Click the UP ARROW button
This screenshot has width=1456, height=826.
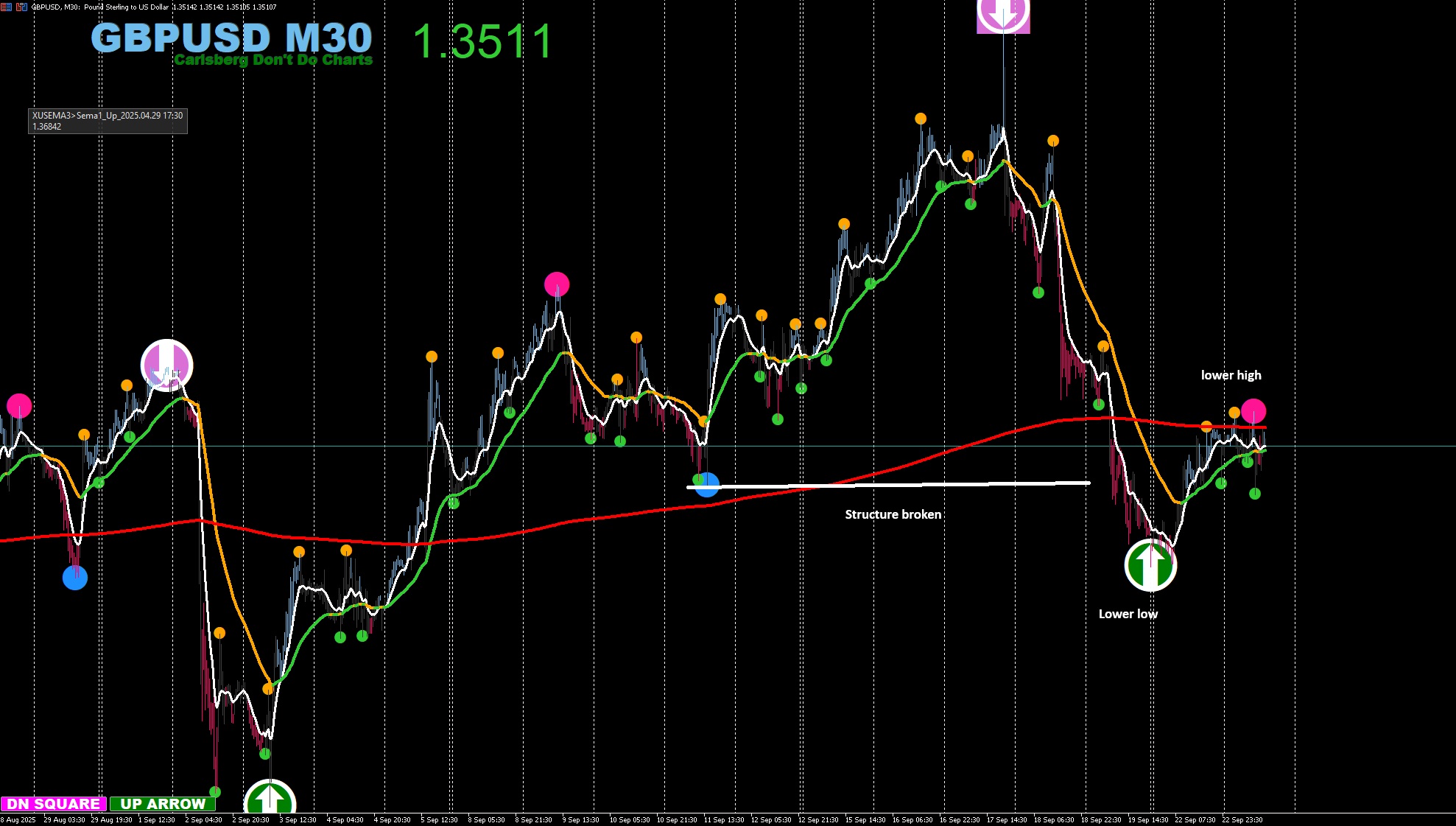pyautogui.click(x=163, y=804)
